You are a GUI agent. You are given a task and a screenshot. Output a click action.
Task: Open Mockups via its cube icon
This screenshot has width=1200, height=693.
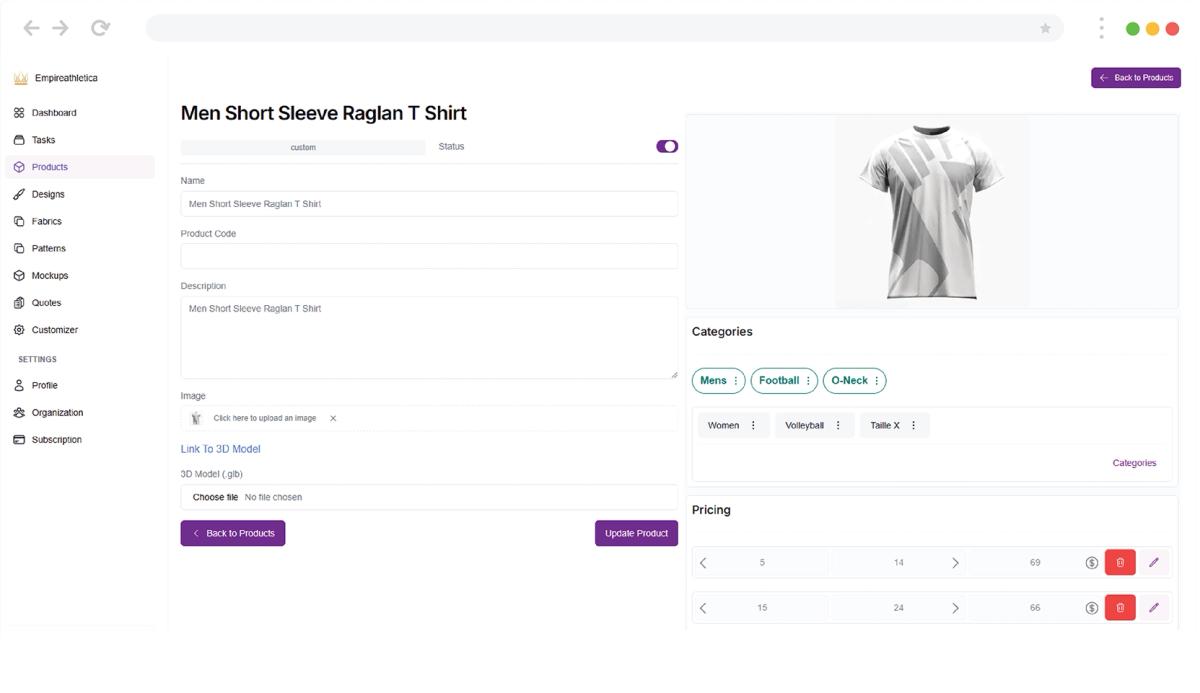coord(19,275)
